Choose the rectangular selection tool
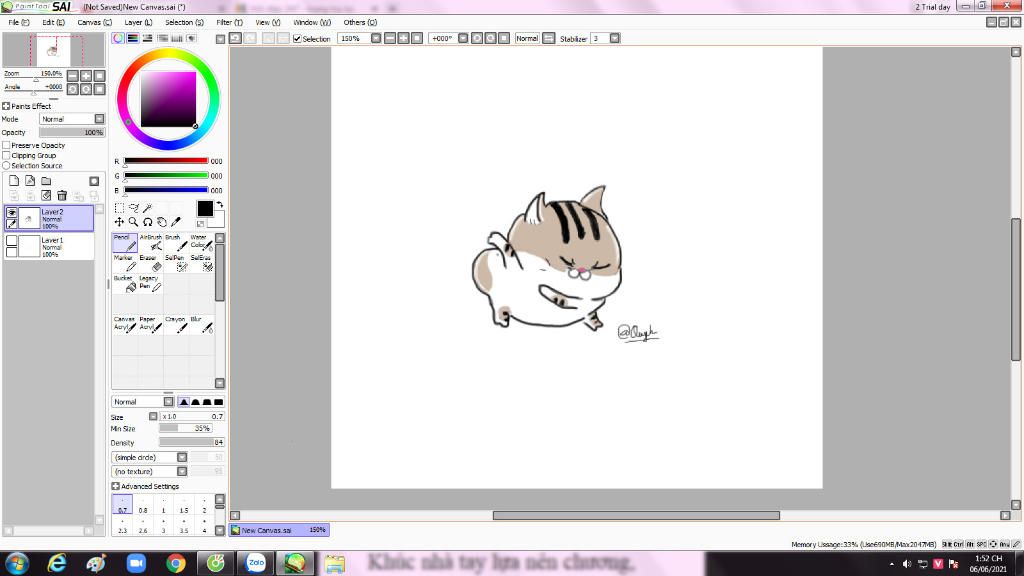This screenshot has height=576, width=1024. click(119, 208)
